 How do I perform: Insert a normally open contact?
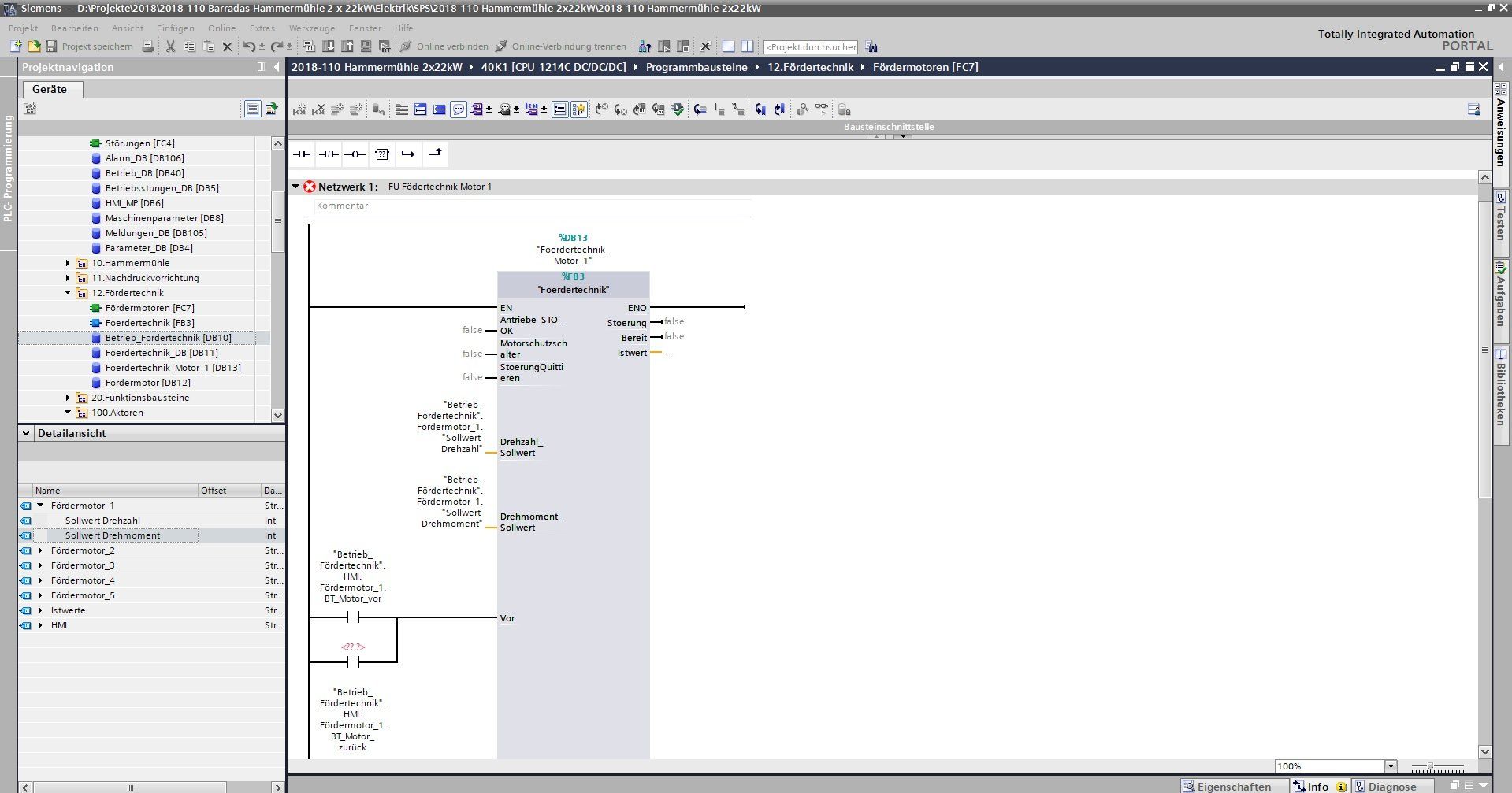301,154
